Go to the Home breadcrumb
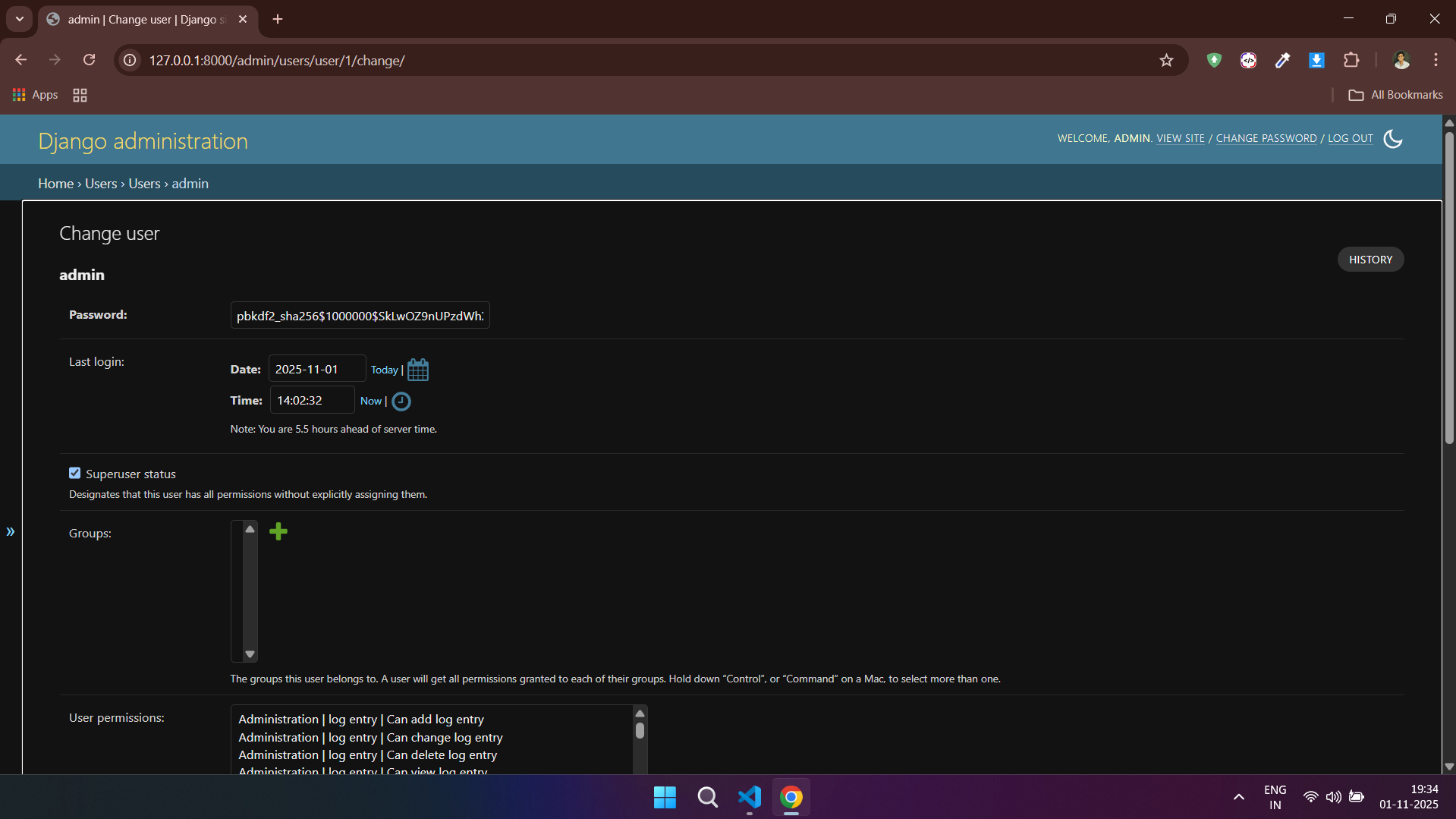 [x=56, y=184]
